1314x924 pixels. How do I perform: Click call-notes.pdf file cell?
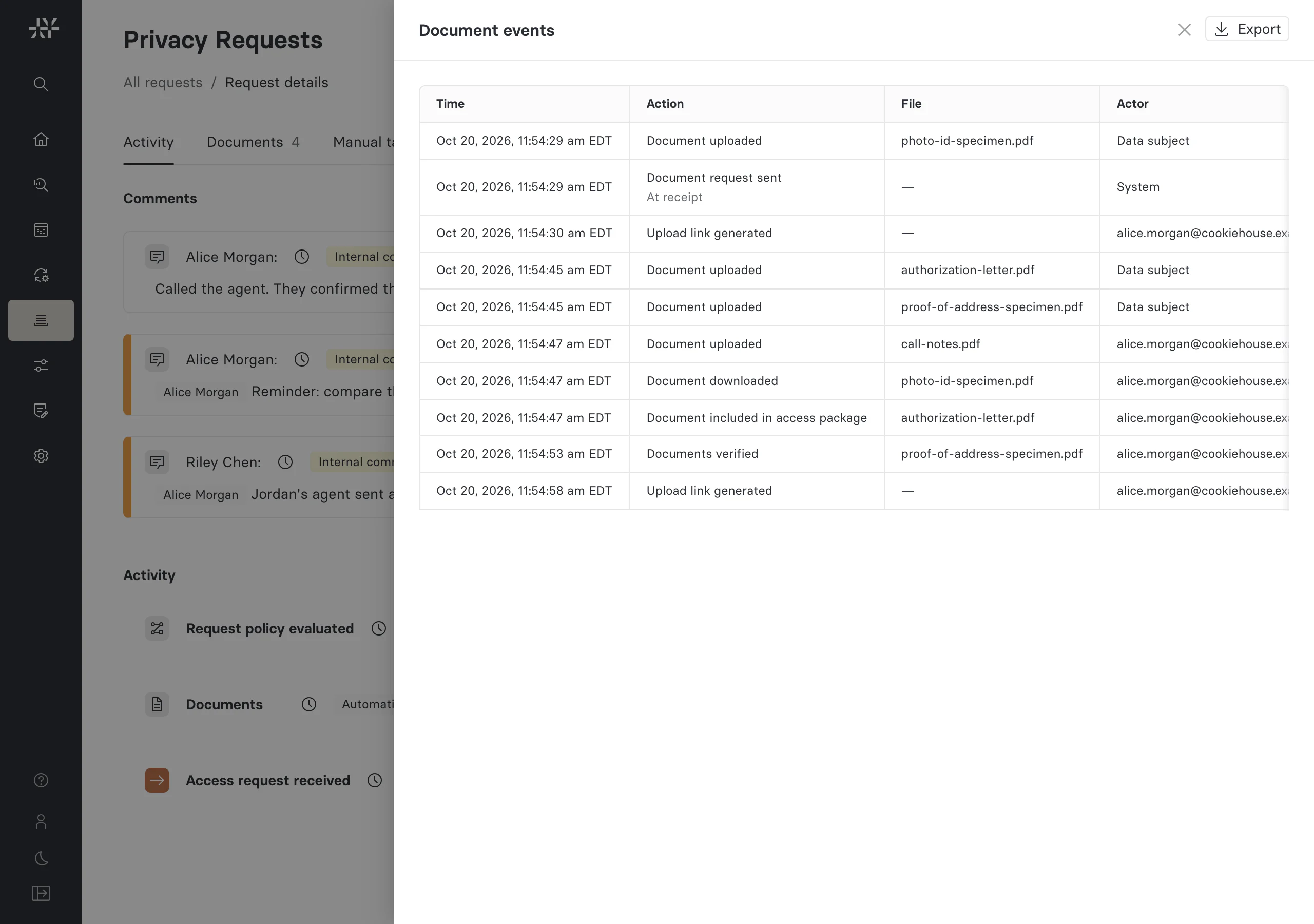pos(992,344)
